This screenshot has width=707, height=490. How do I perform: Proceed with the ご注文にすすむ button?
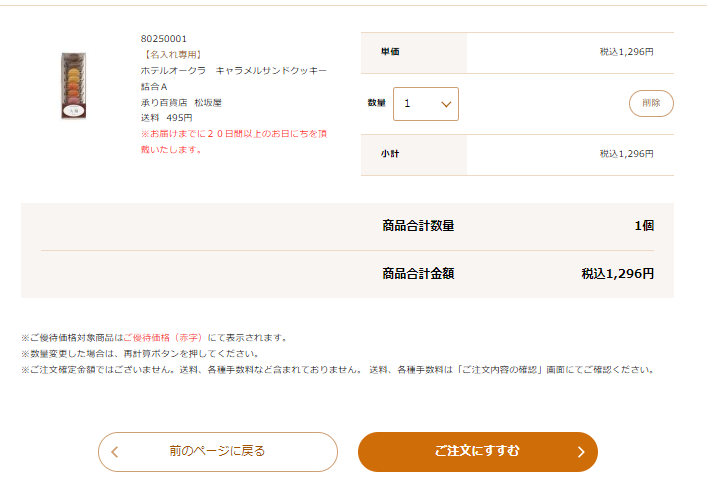[478, 452]
